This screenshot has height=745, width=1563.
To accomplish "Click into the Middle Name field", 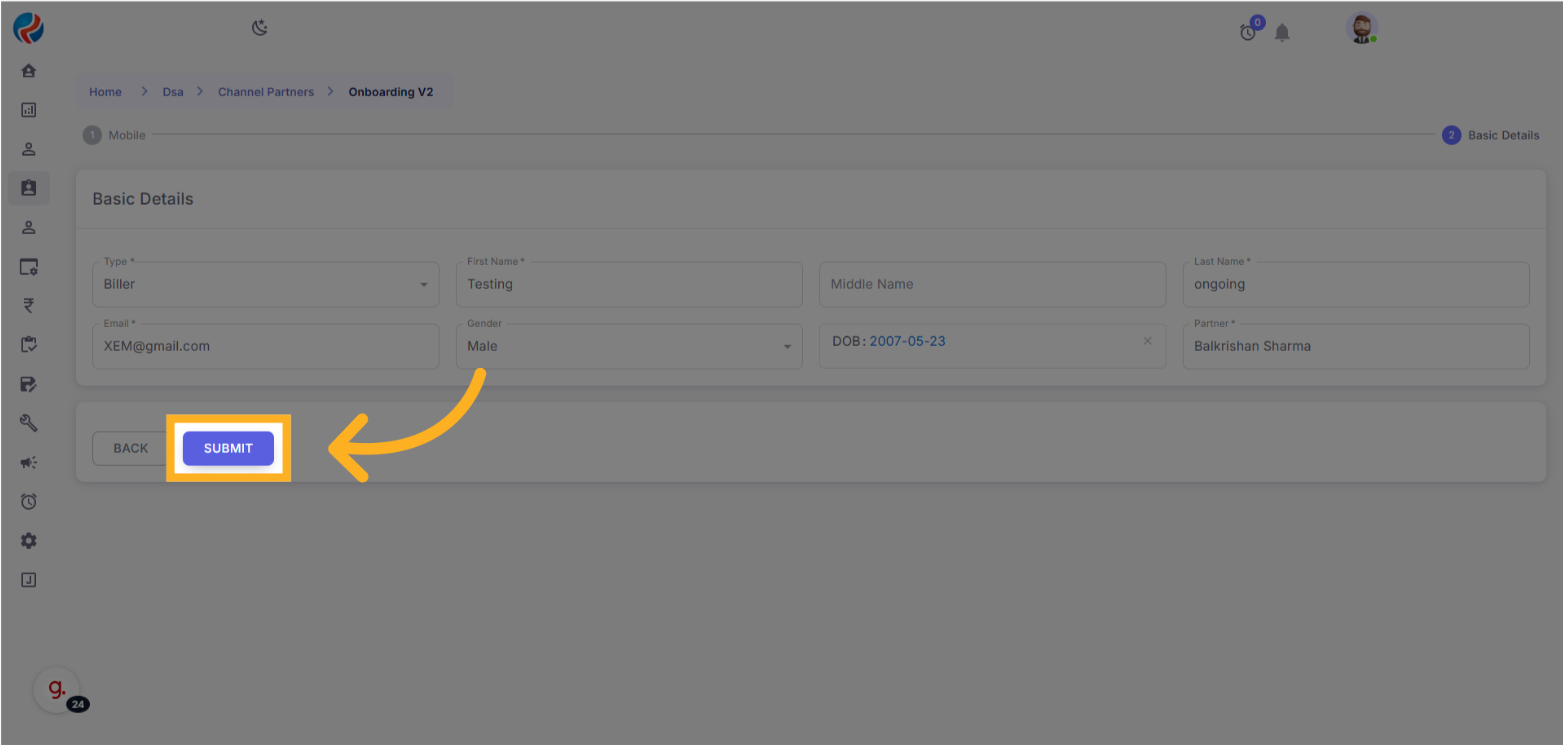I will [x=991, y=285].
